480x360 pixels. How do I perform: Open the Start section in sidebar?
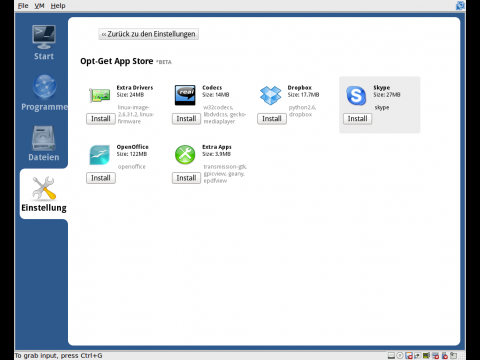44,43
